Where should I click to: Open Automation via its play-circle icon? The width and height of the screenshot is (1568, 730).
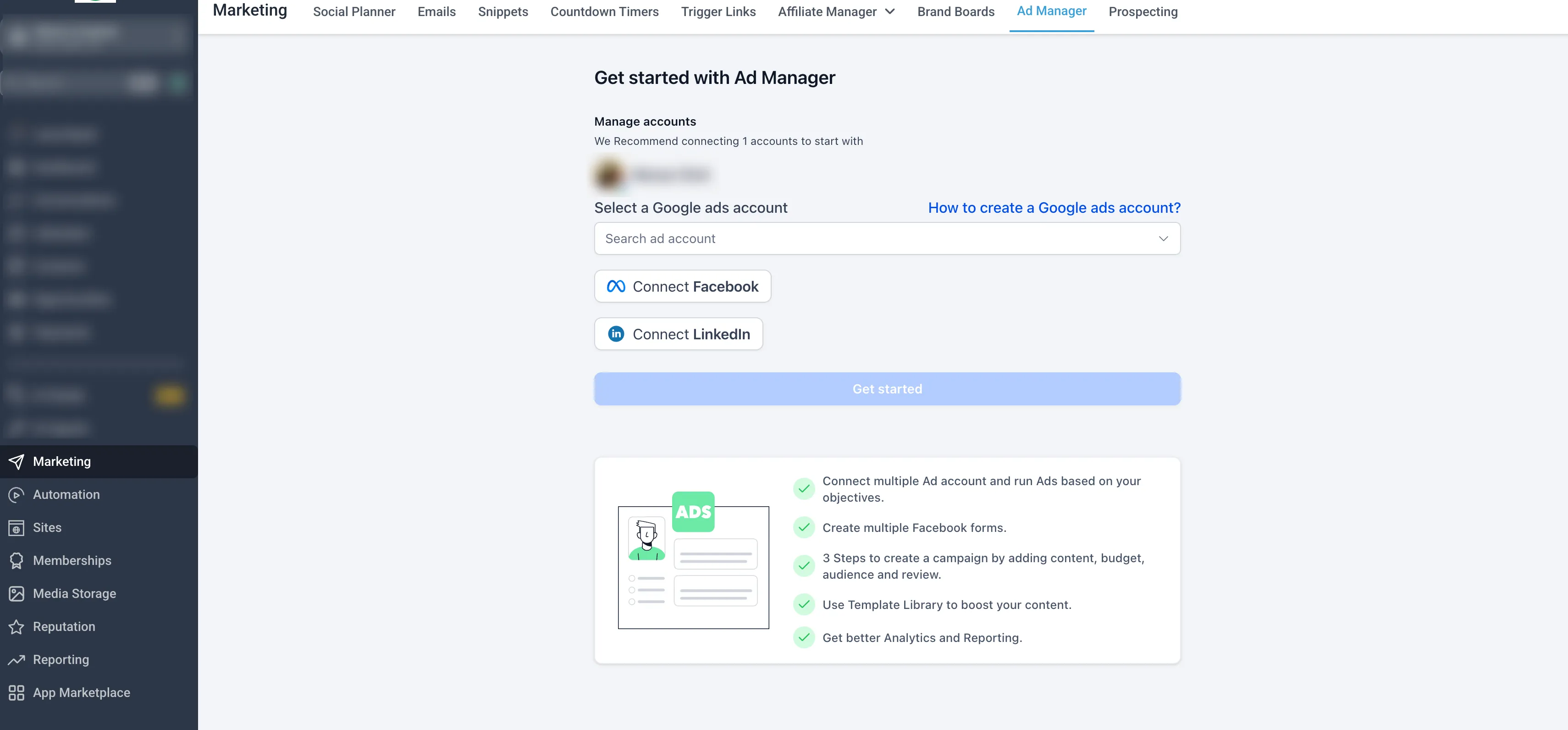17,494
